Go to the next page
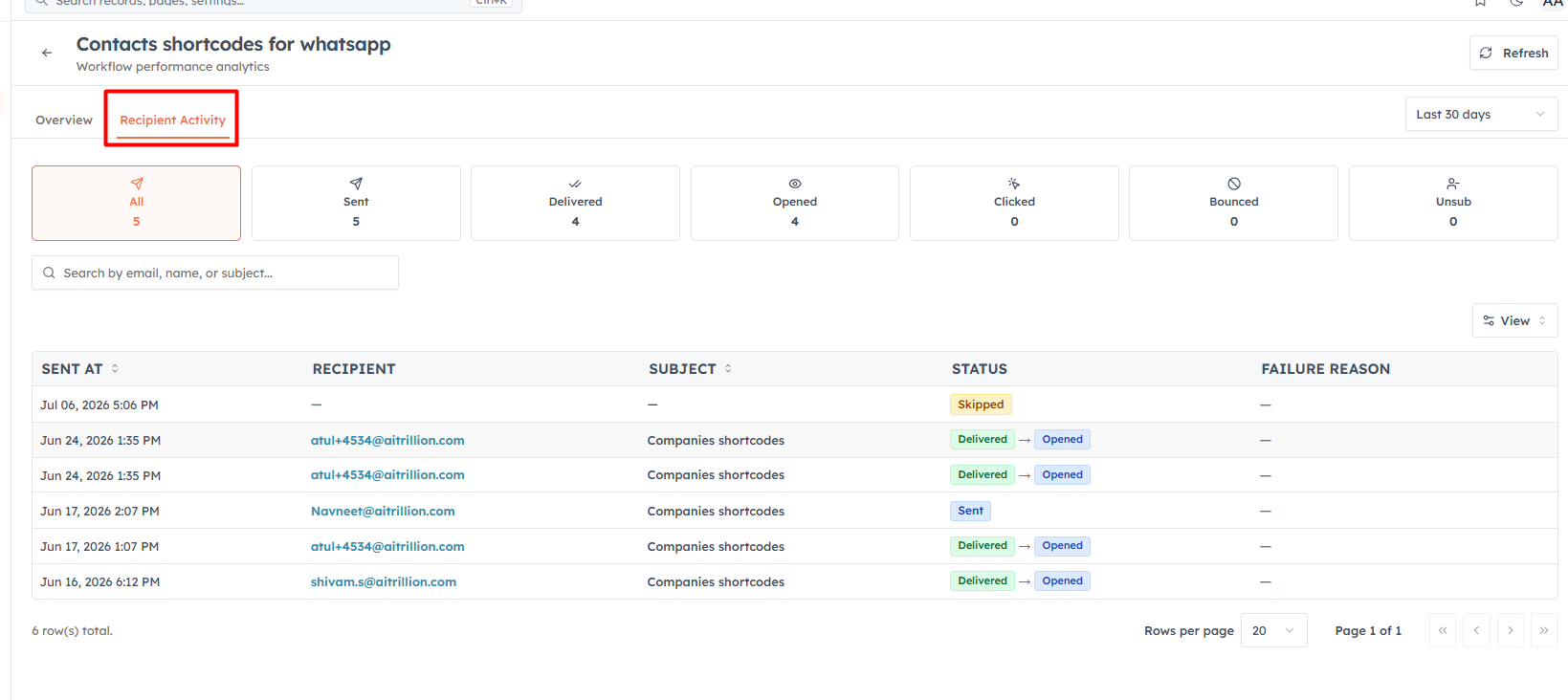Viewport: 1568px width, 700px height. [1511, 630]
